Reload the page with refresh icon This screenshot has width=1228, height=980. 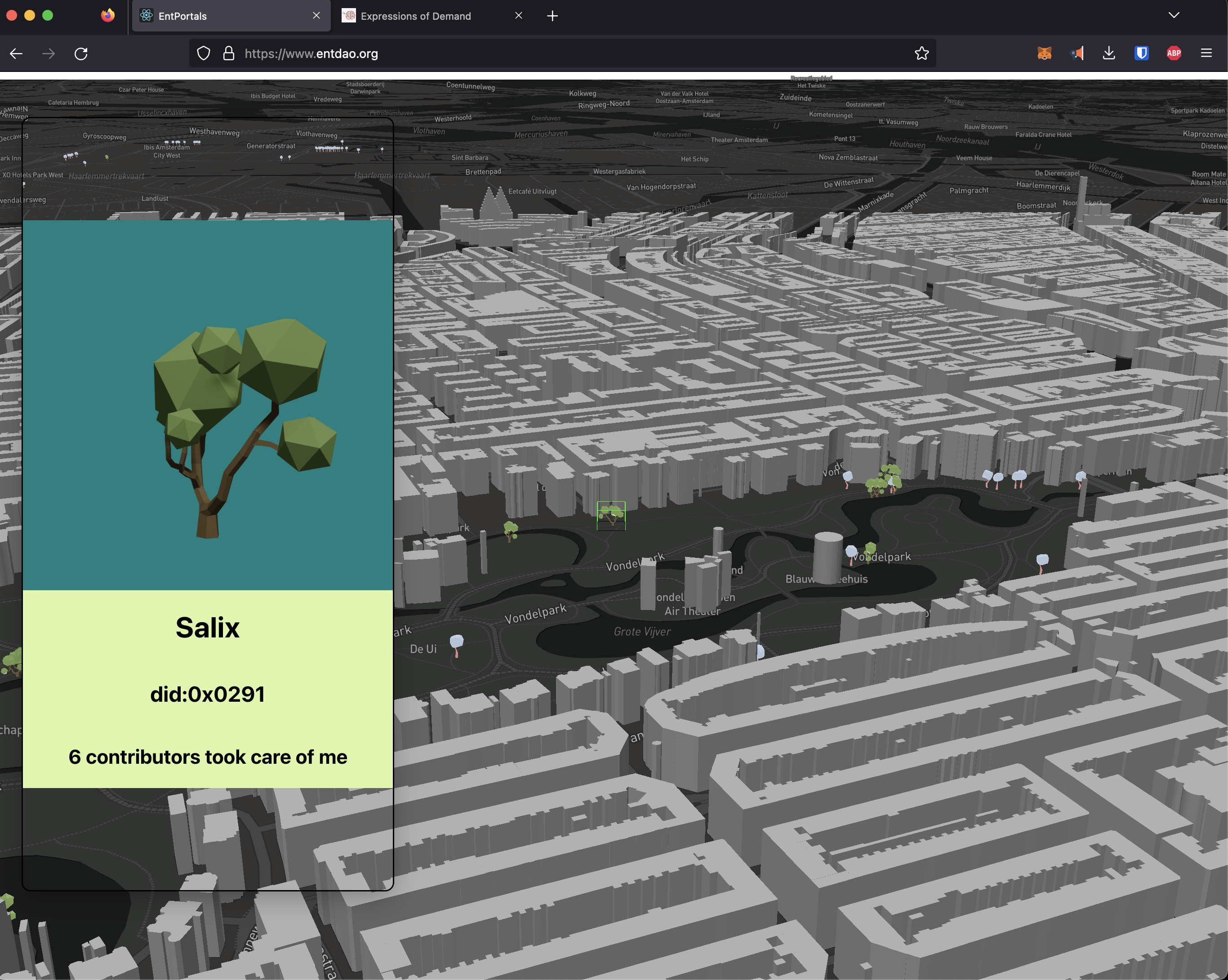[81, 53]
